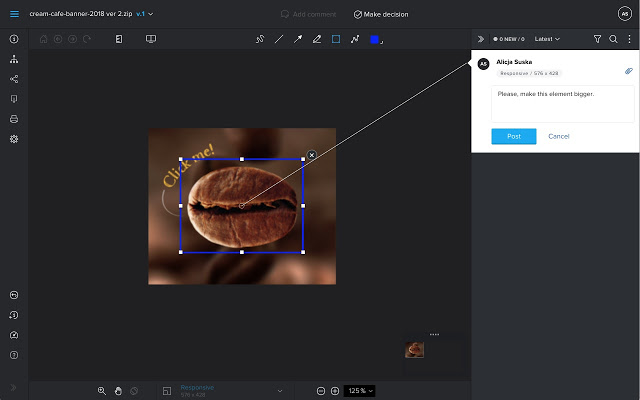This screenshot has width=640, height=400.
Task: Click the coffee bean page thumbnail
Action: click(x=414, y=350)
